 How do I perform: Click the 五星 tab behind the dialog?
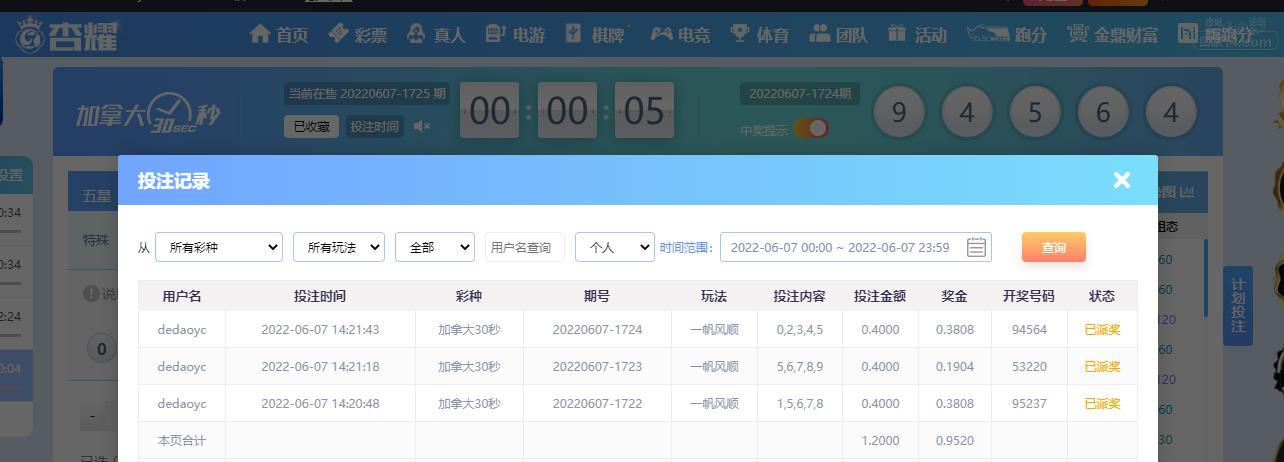[x=97, y=195]
